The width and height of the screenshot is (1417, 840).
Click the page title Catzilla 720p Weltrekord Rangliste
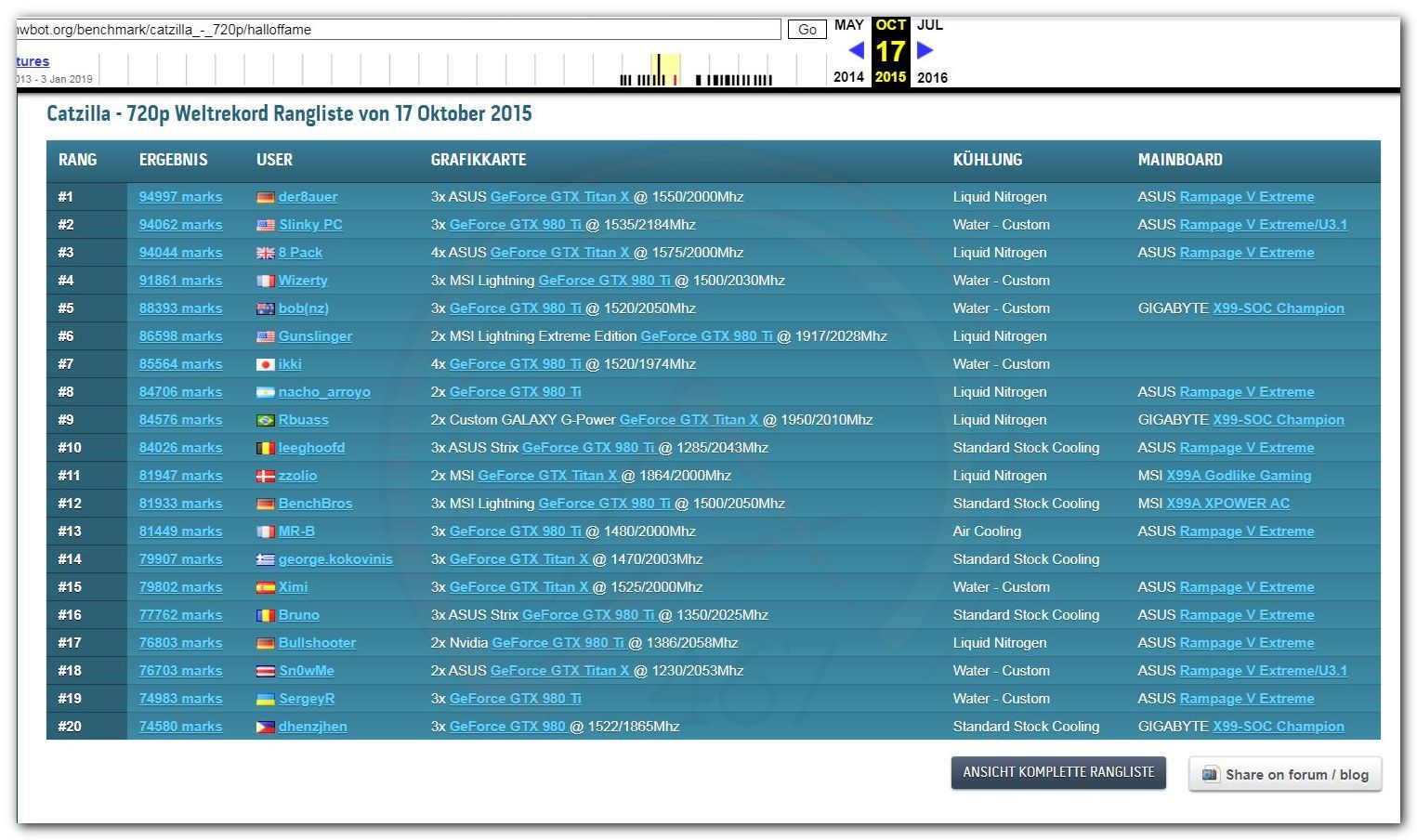289,114
